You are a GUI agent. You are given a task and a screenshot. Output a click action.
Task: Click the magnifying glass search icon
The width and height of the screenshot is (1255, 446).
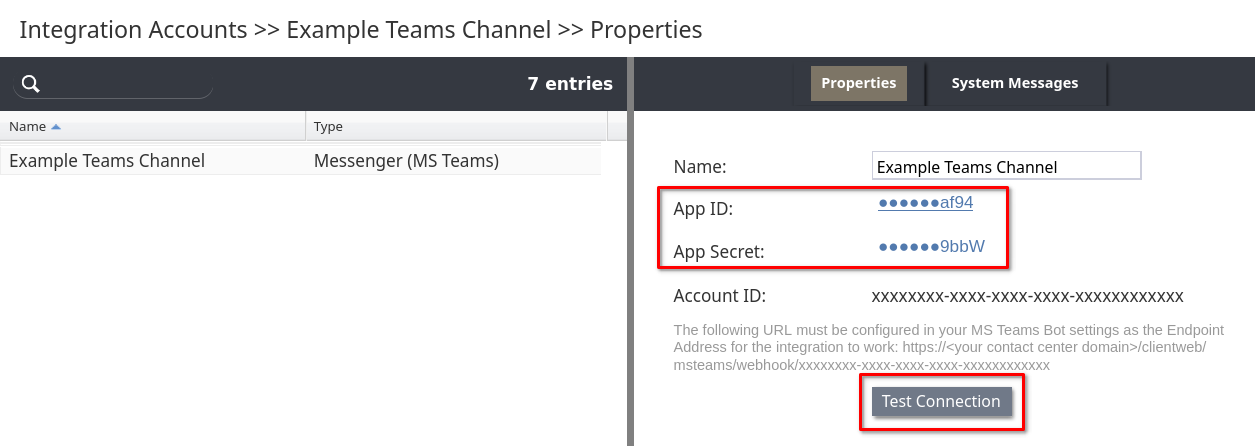pos(31,84)
